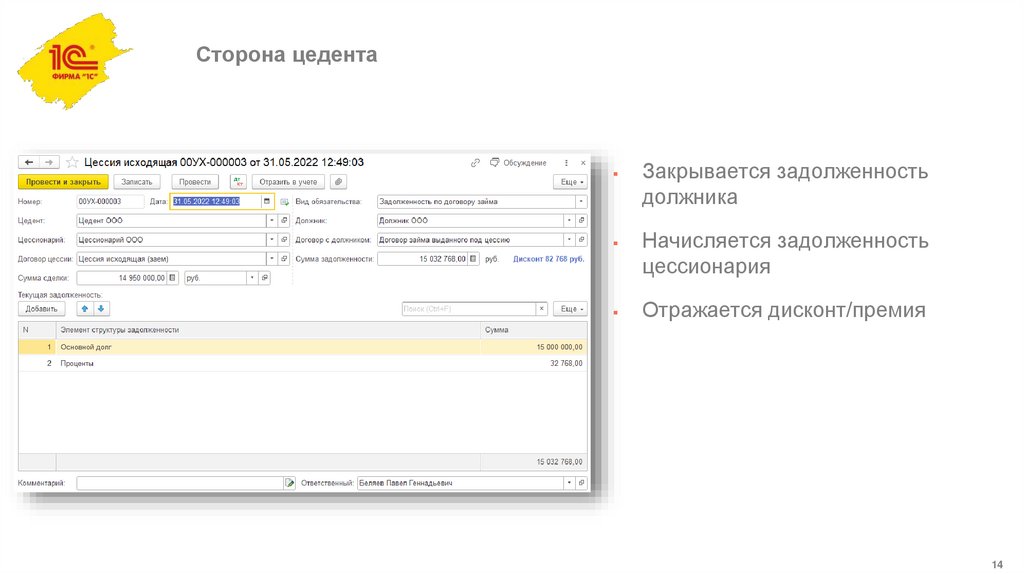Show Дт/Кт postings icon
The height and width of the screenshot is (574, 1024).
point(238,182)
